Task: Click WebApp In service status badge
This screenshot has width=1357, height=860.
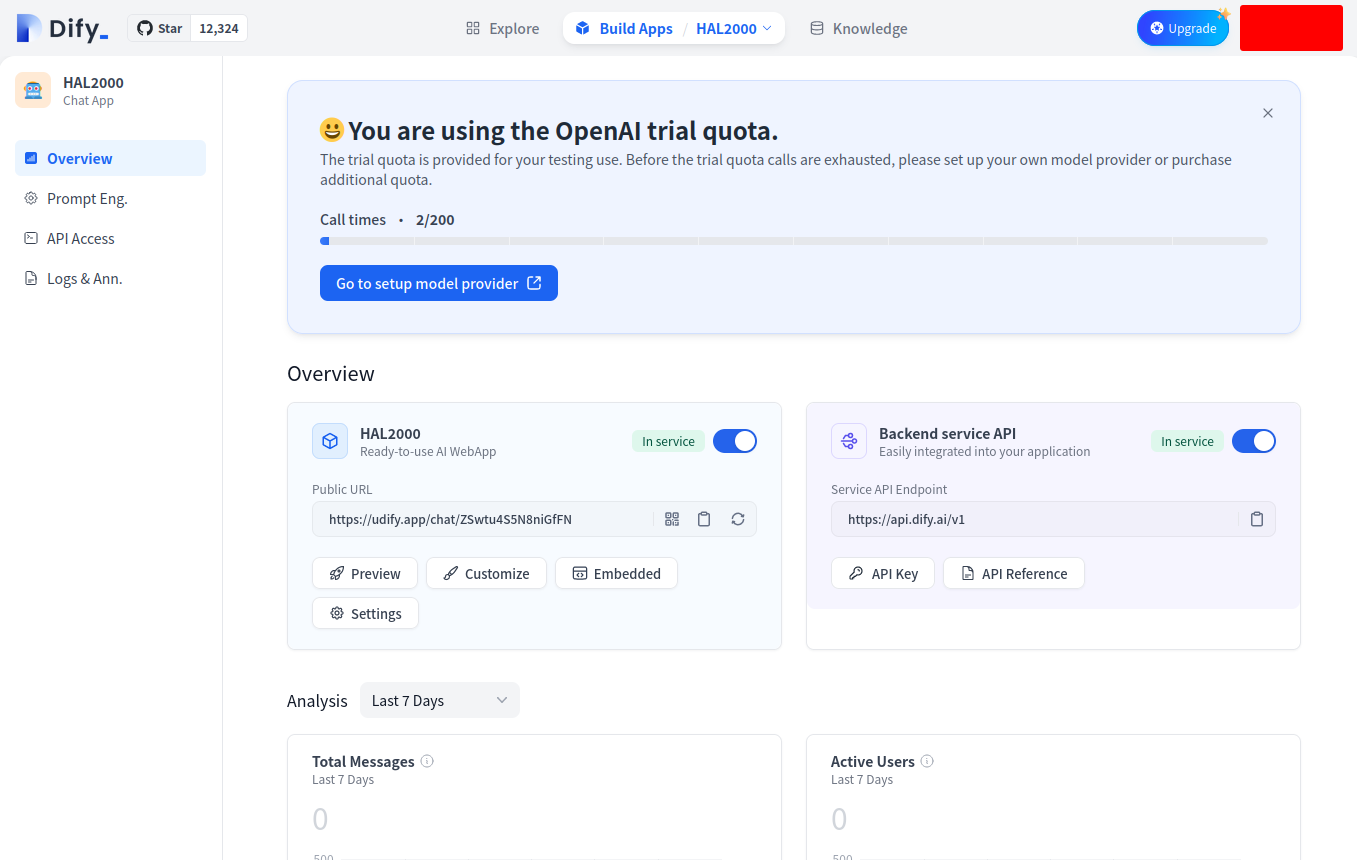Action: click(x=668, y=441)
